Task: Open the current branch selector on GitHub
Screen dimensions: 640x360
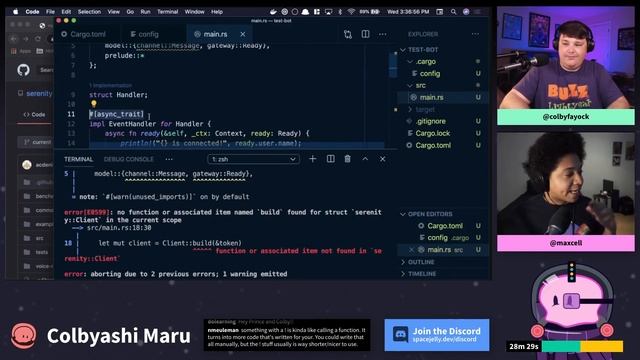Action: click(x=37, y=142)
